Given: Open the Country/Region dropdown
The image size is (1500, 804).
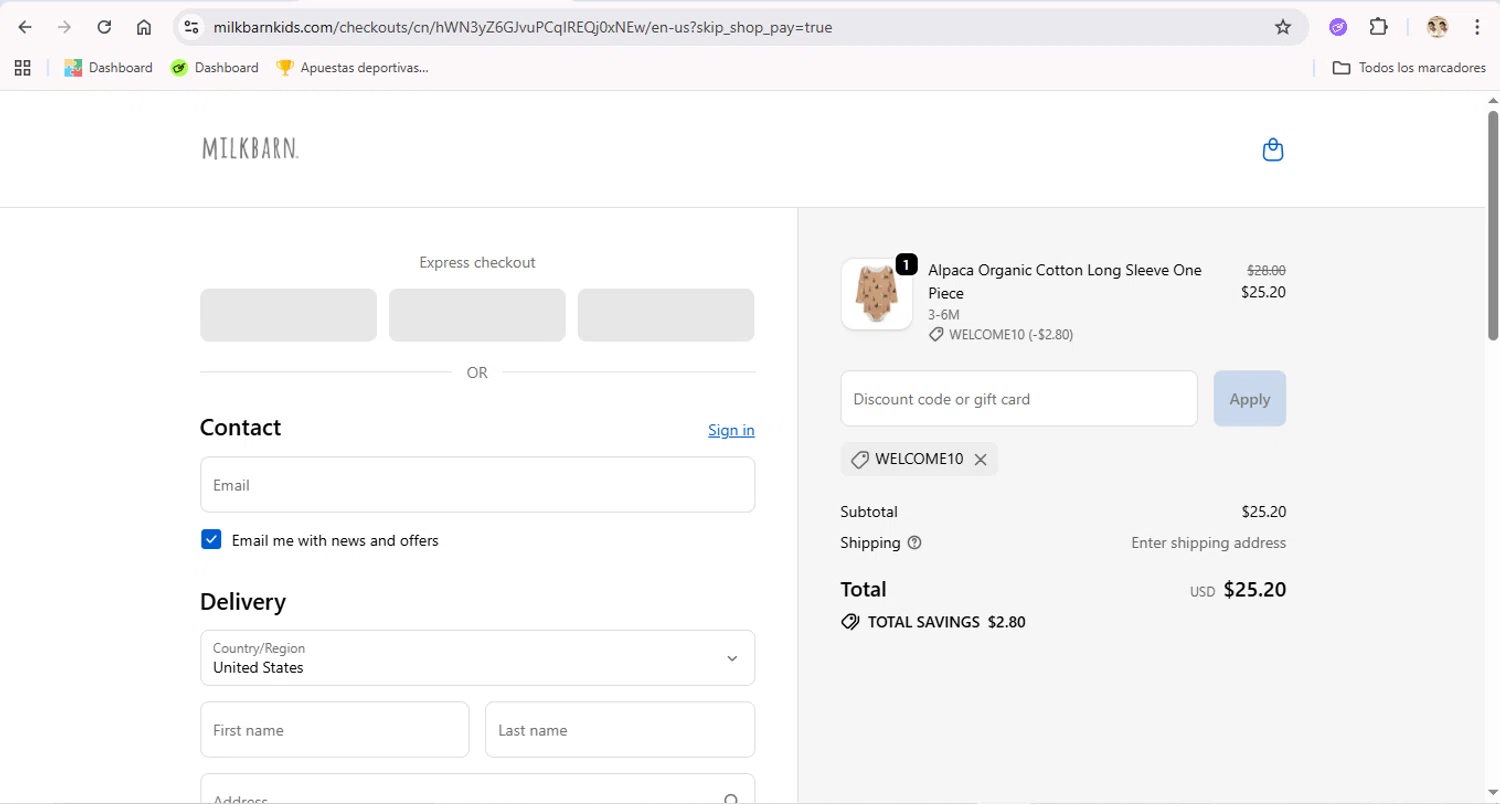Looking at the screenshot, I should point(477,658).
